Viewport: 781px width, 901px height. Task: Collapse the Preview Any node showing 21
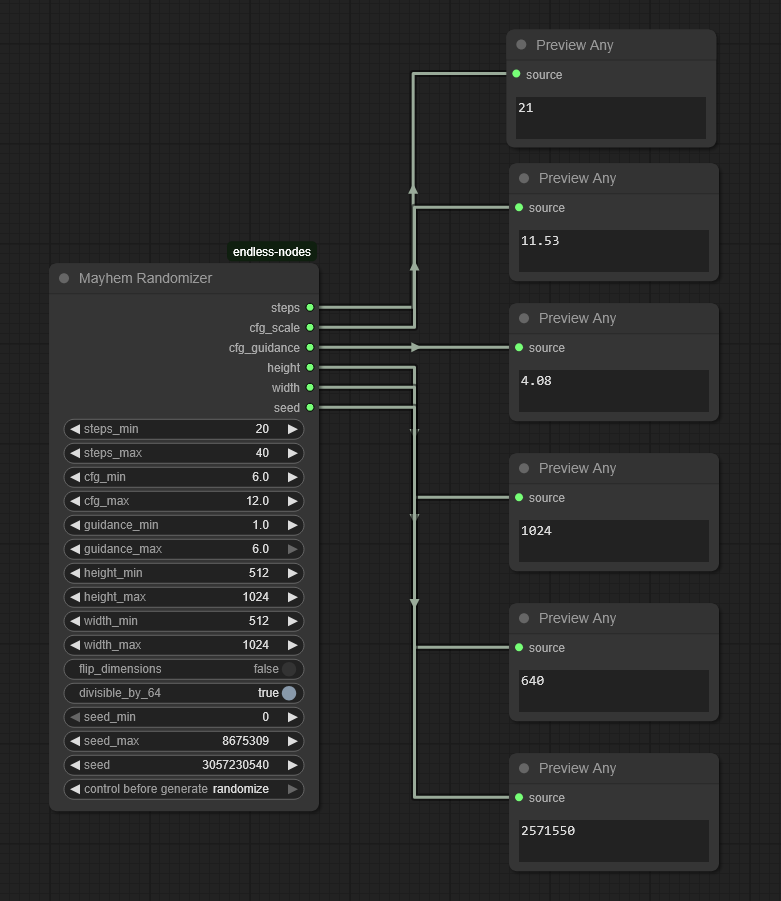pyautogui.click(x=521, y=45)
